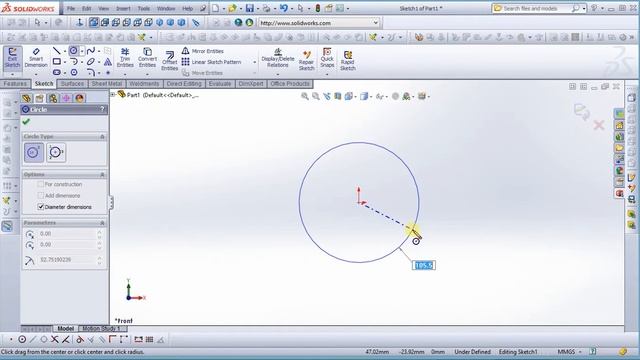Switch to the Motion Study 1 tab
This screenshot has width=640, height=360.
(x=101, y=329)
